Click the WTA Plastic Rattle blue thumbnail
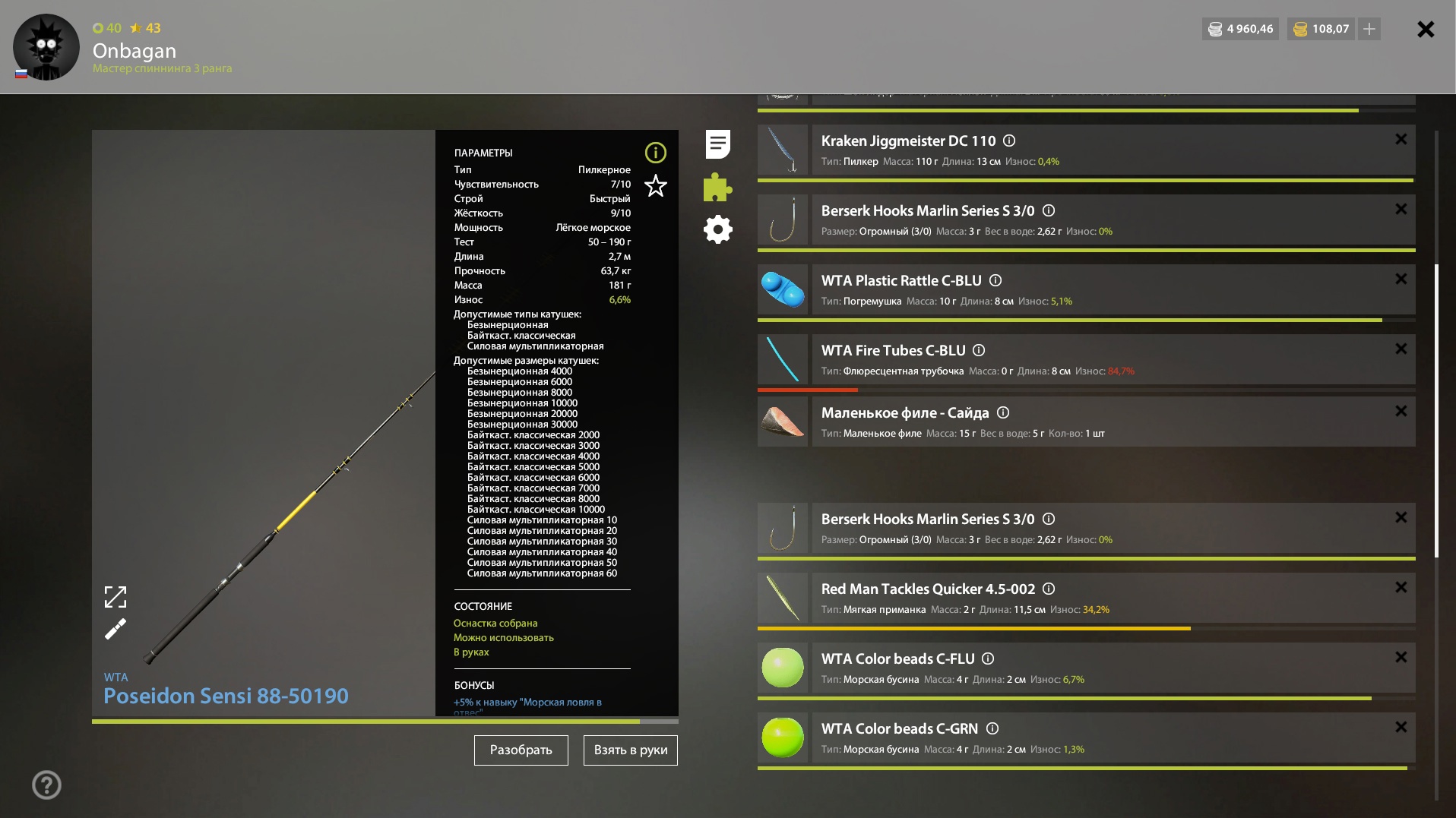Screen dimensions: 1456x818 point(783,289)
